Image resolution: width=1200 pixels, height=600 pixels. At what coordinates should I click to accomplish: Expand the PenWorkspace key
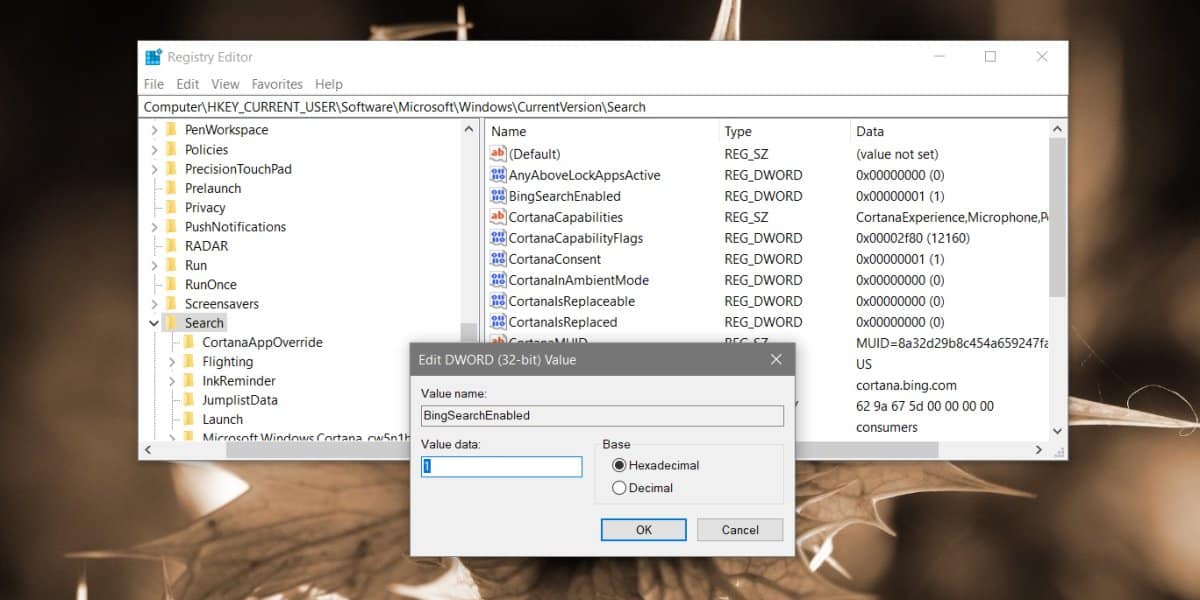tap(154, 130)
